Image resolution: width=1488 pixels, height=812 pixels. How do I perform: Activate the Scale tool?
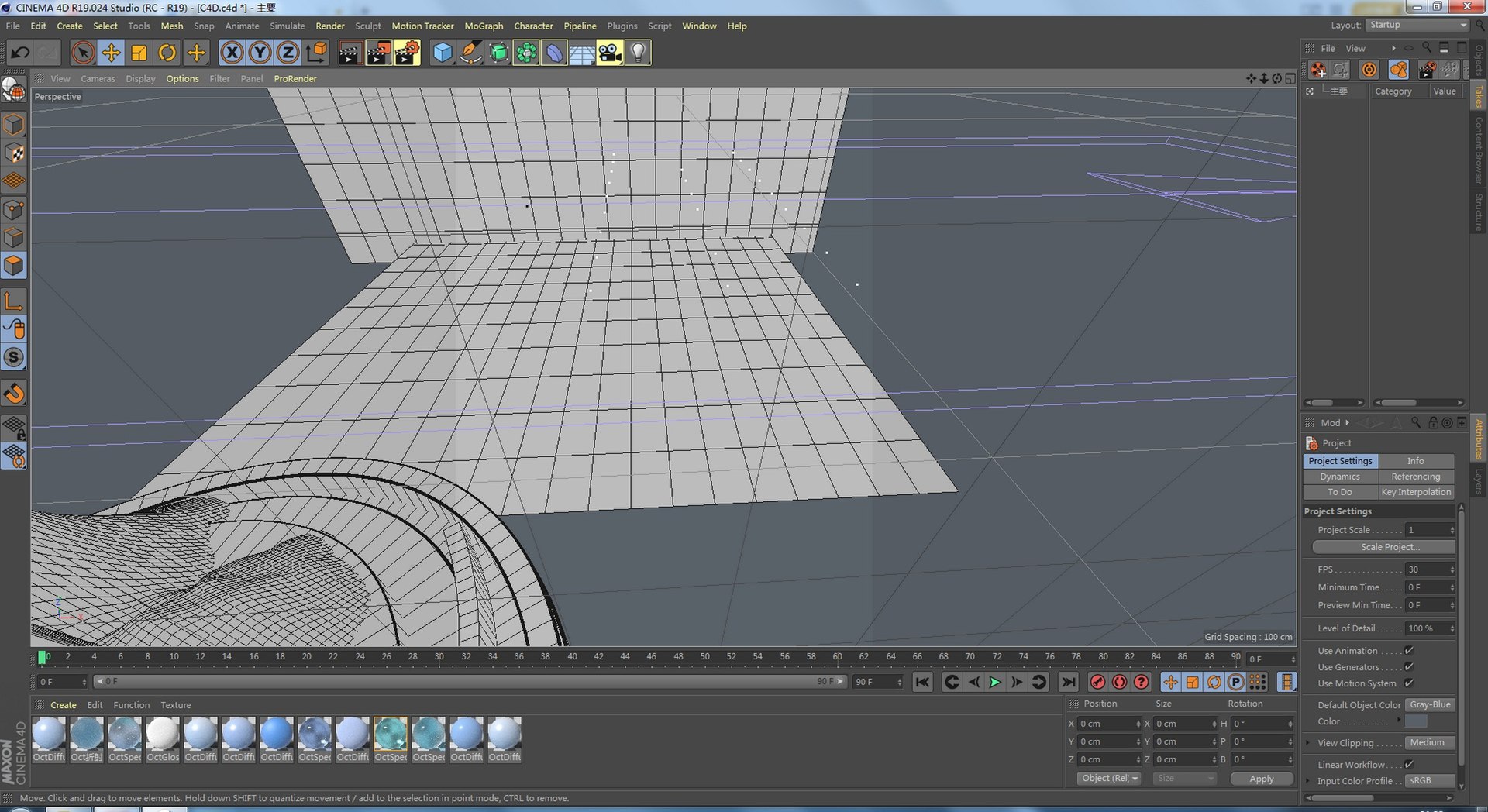point(139,53)
